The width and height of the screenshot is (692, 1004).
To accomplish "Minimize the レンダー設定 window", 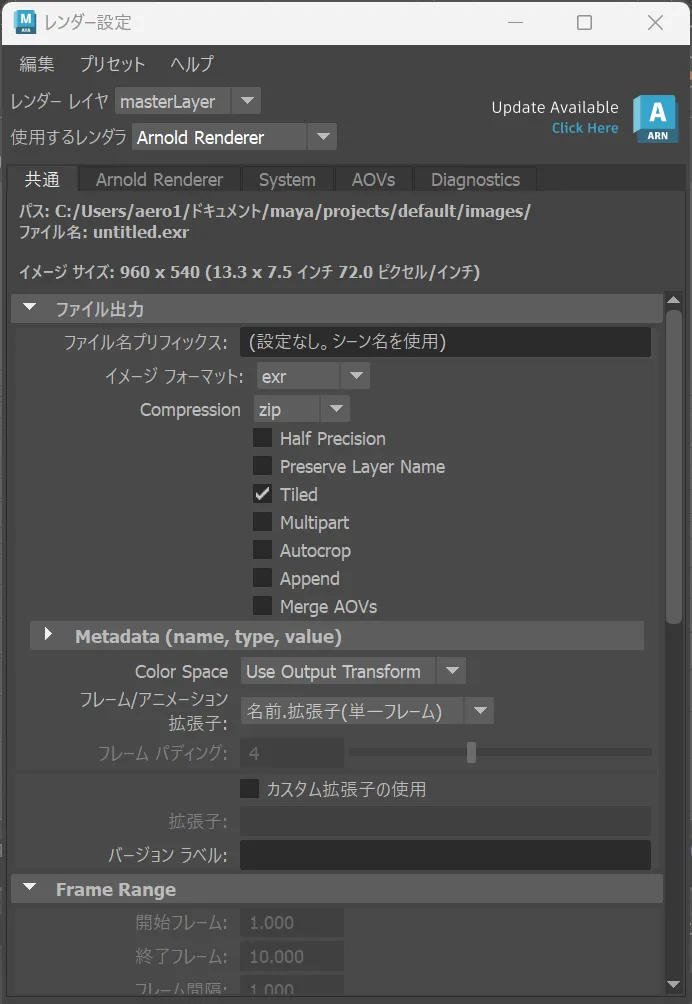I will (x=515, y=22).
